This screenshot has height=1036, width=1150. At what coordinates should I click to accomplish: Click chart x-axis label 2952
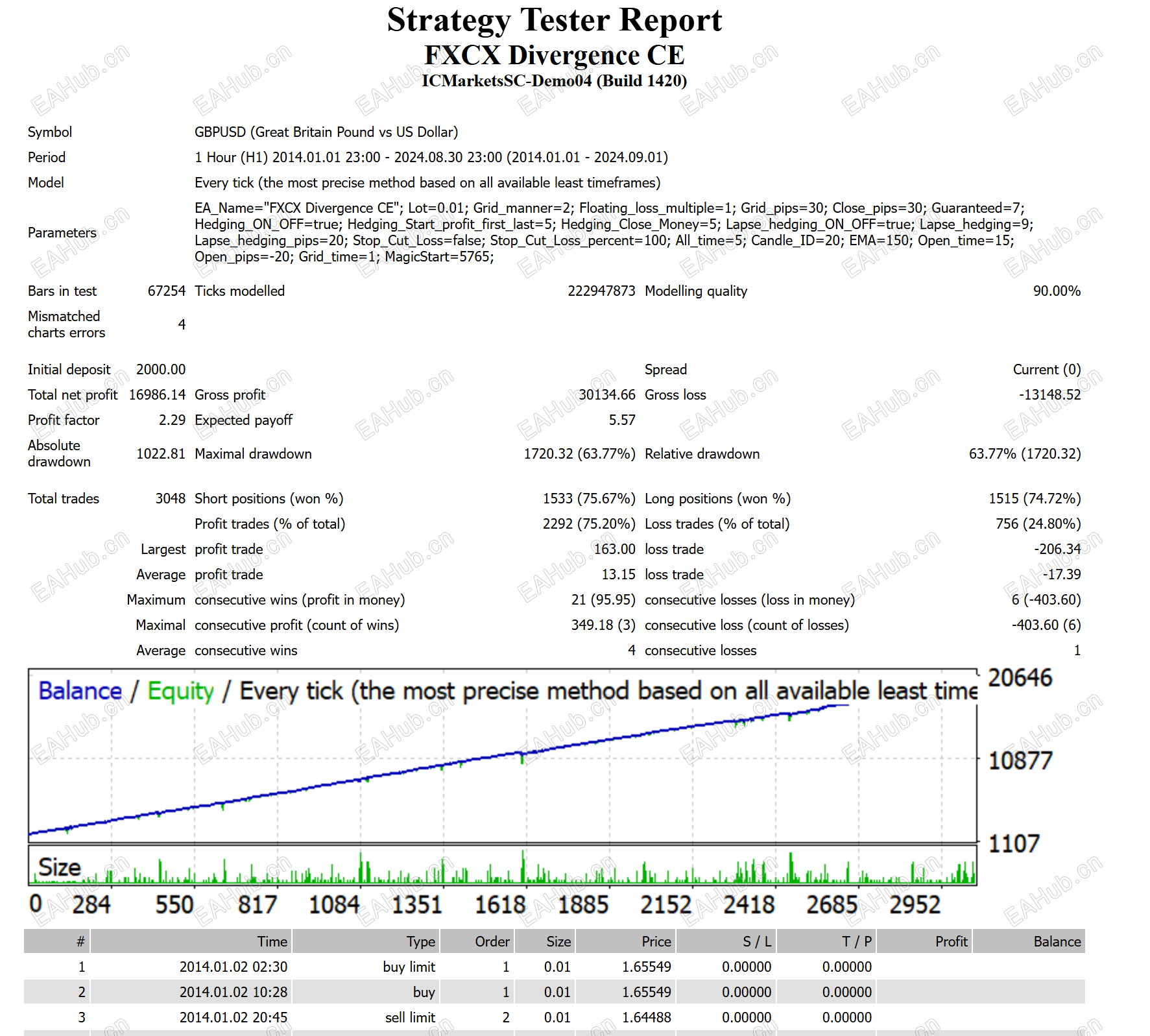click(x=915, y=905)
